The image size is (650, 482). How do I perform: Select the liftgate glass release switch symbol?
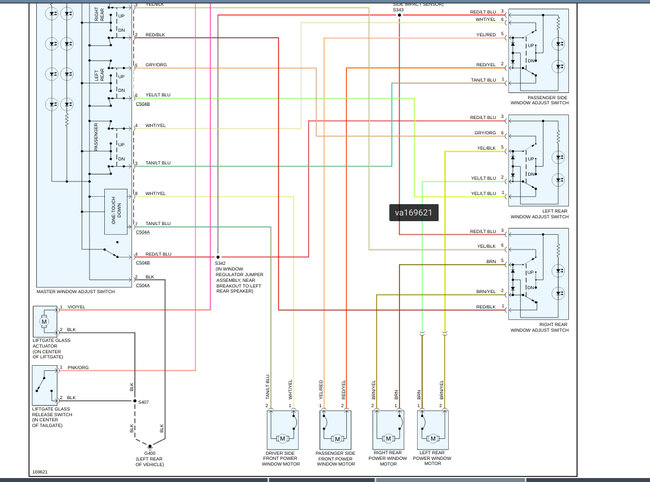pyautogui.click(x=45, y=385)
